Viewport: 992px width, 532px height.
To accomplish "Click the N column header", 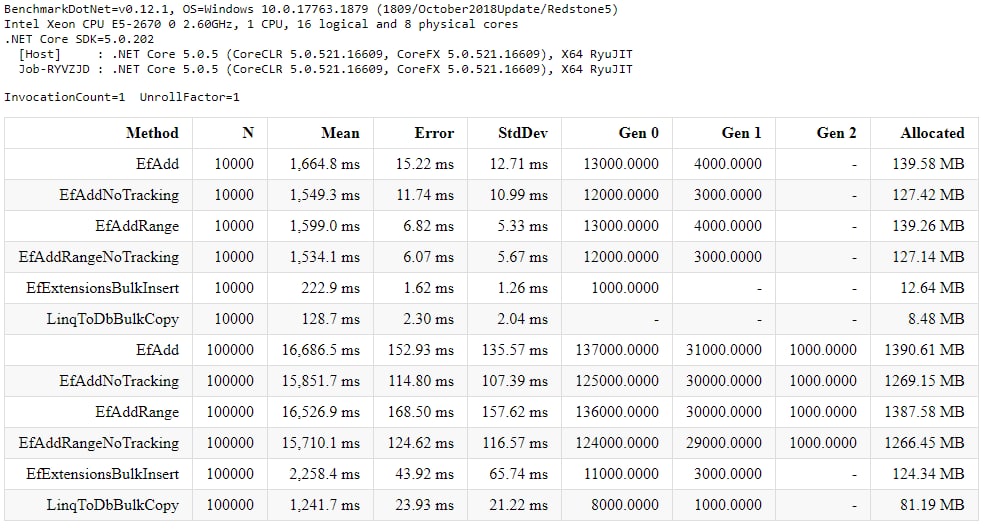I will 248,133.
